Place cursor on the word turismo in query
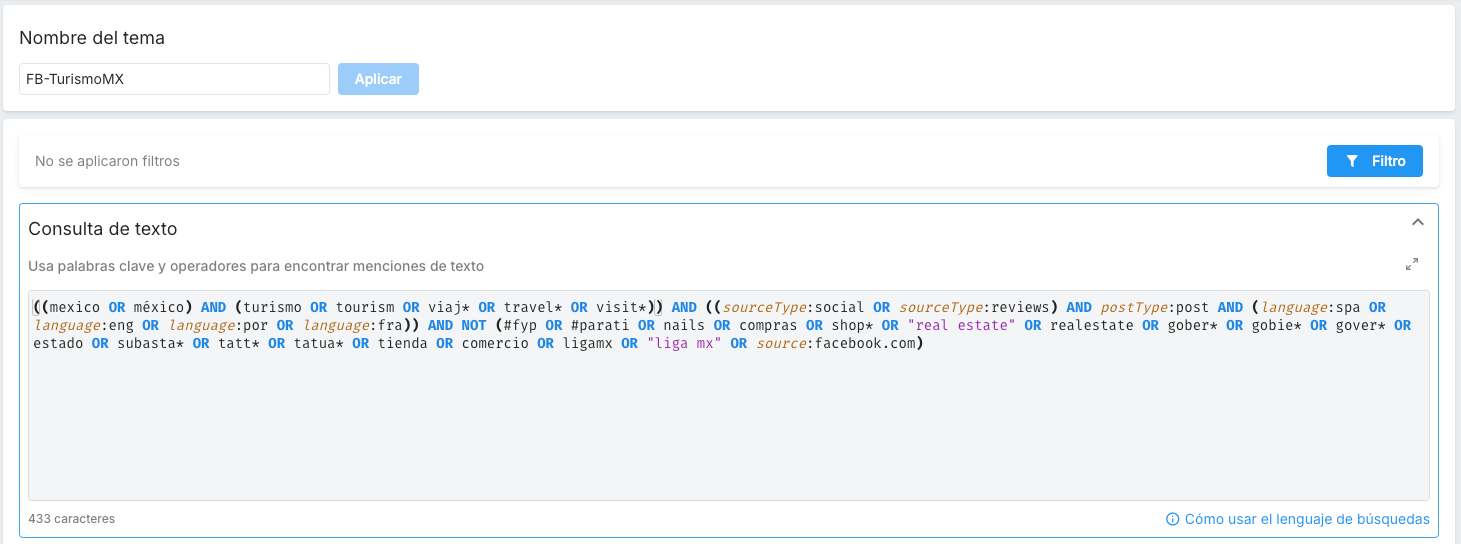 pyautogui.click(x=272, y=307)
